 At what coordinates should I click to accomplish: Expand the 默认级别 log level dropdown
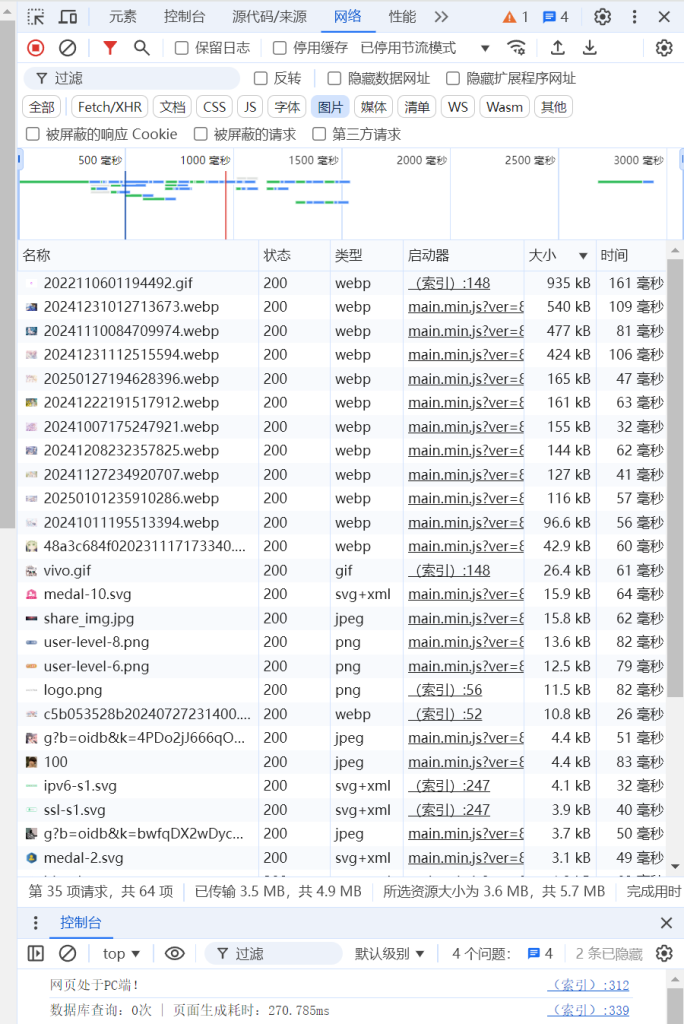390,953
